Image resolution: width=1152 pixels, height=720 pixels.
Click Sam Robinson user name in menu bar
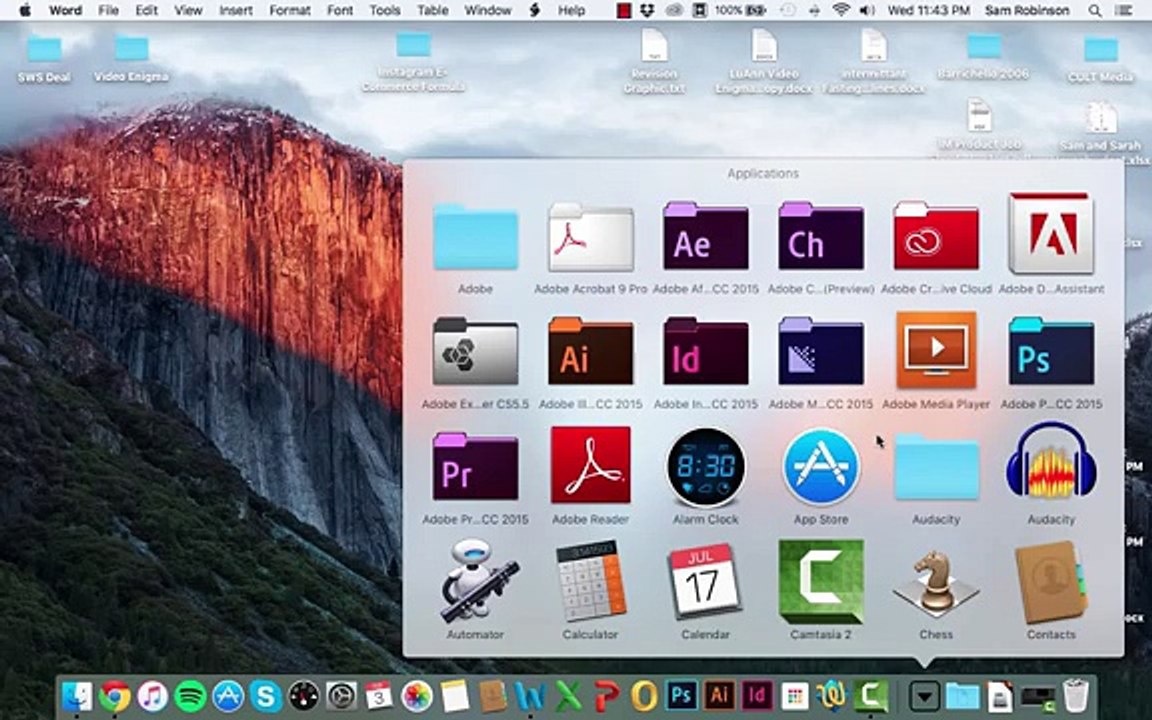click(1028, 10)
